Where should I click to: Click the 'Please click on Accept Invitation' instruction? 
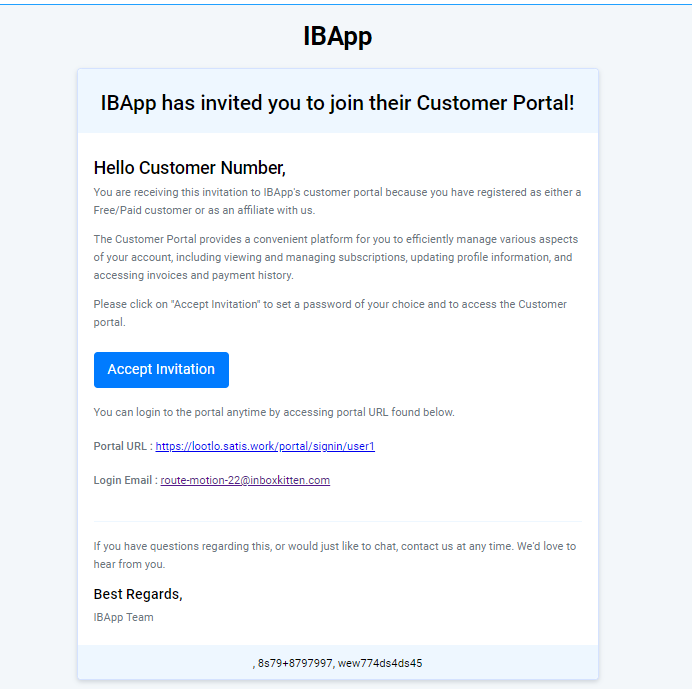[x=330, y=304]
